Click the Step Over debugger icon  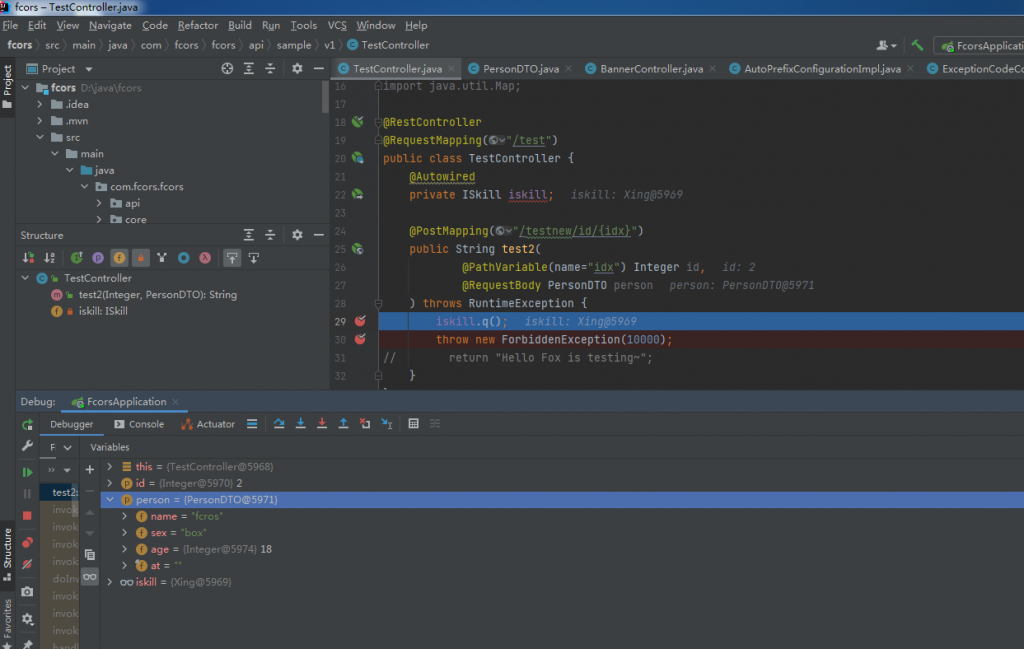pos(279,424)
